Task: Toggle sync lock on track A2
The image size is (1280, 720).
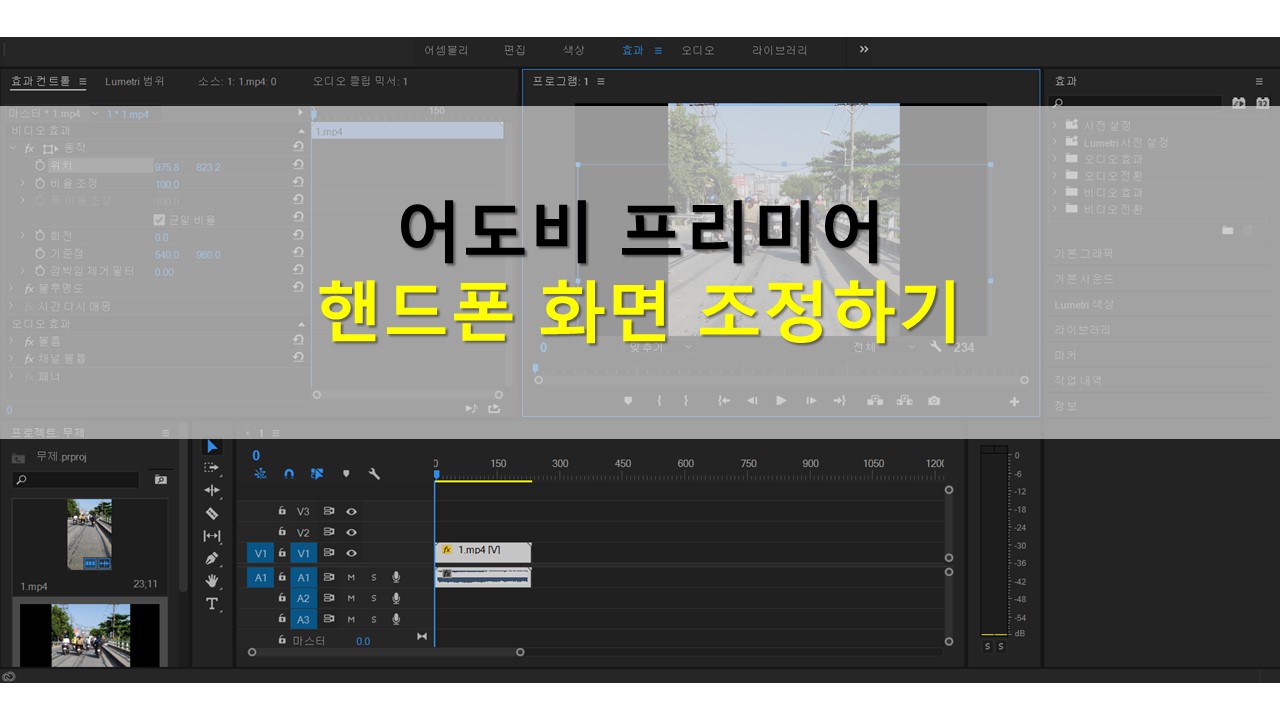Action: pyautogui.click(x=329, y=598)
